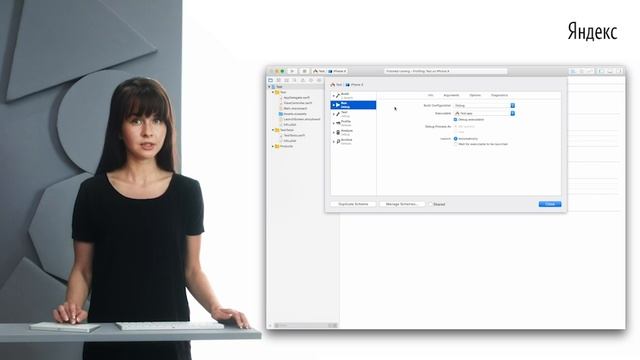Select the Test action wrench icon
640x360 pixels.
click(x=338, y=114)
